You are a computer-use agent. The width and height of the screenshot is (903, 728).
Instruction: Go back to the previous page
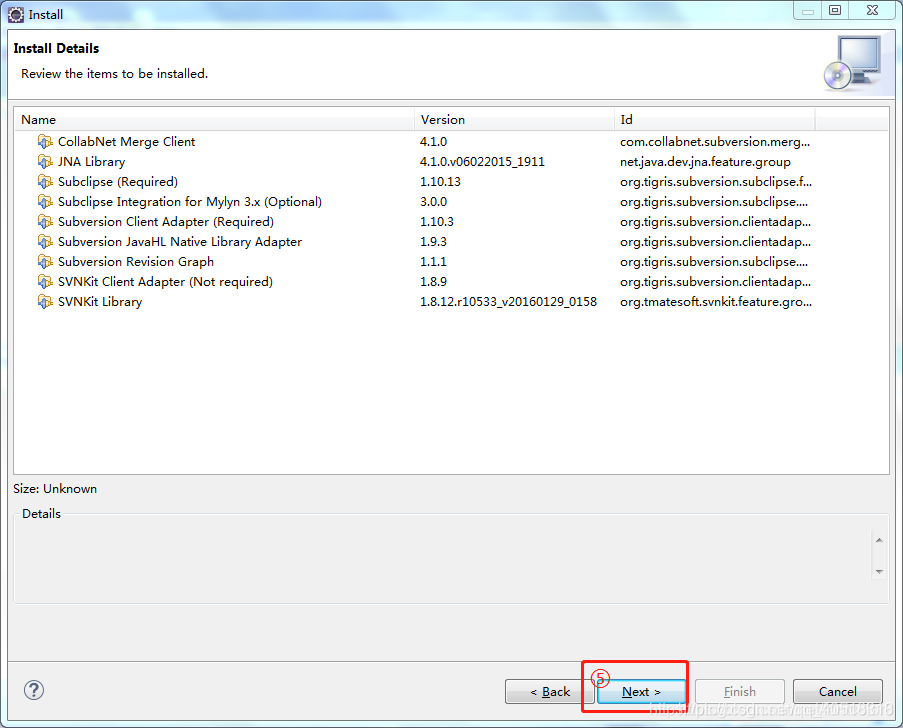(549, 692)
